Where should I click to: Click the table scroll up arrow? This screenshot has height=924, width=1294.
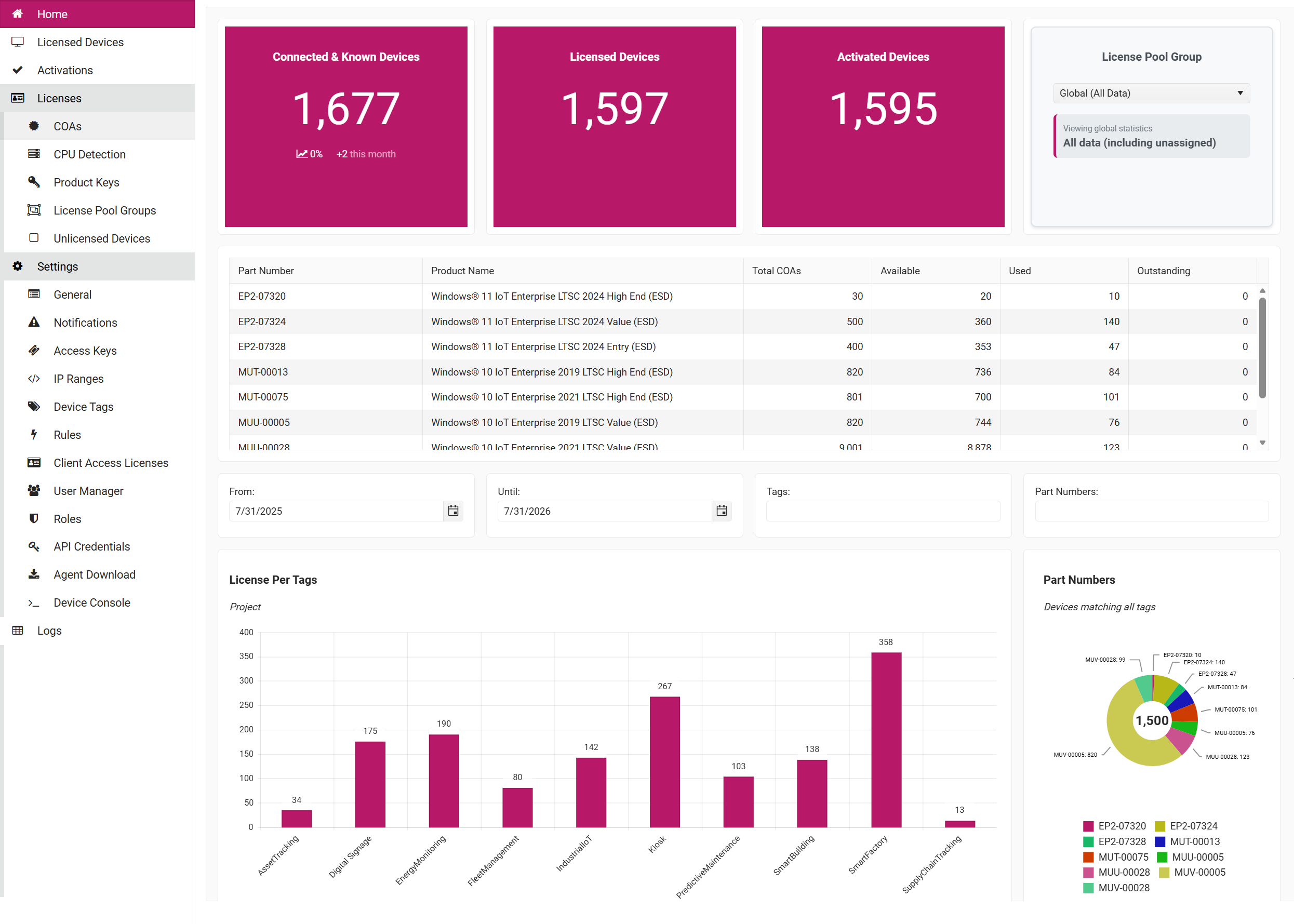click(1262, 291)
